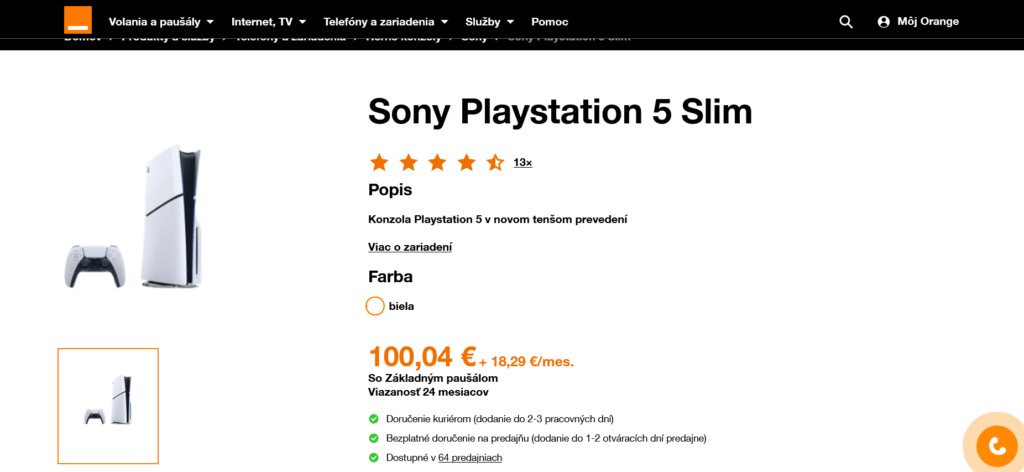1024x472 pixels.
Task: Open the Viac o zariadení link
Action: [410, 247]
